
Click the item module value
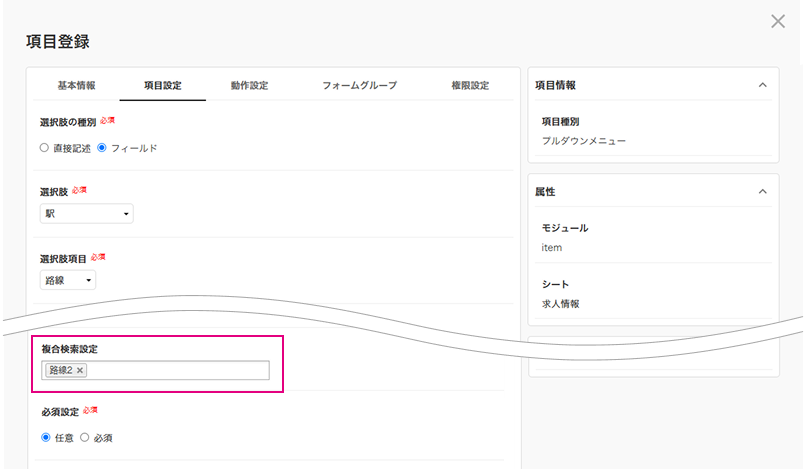coord(552,248)
